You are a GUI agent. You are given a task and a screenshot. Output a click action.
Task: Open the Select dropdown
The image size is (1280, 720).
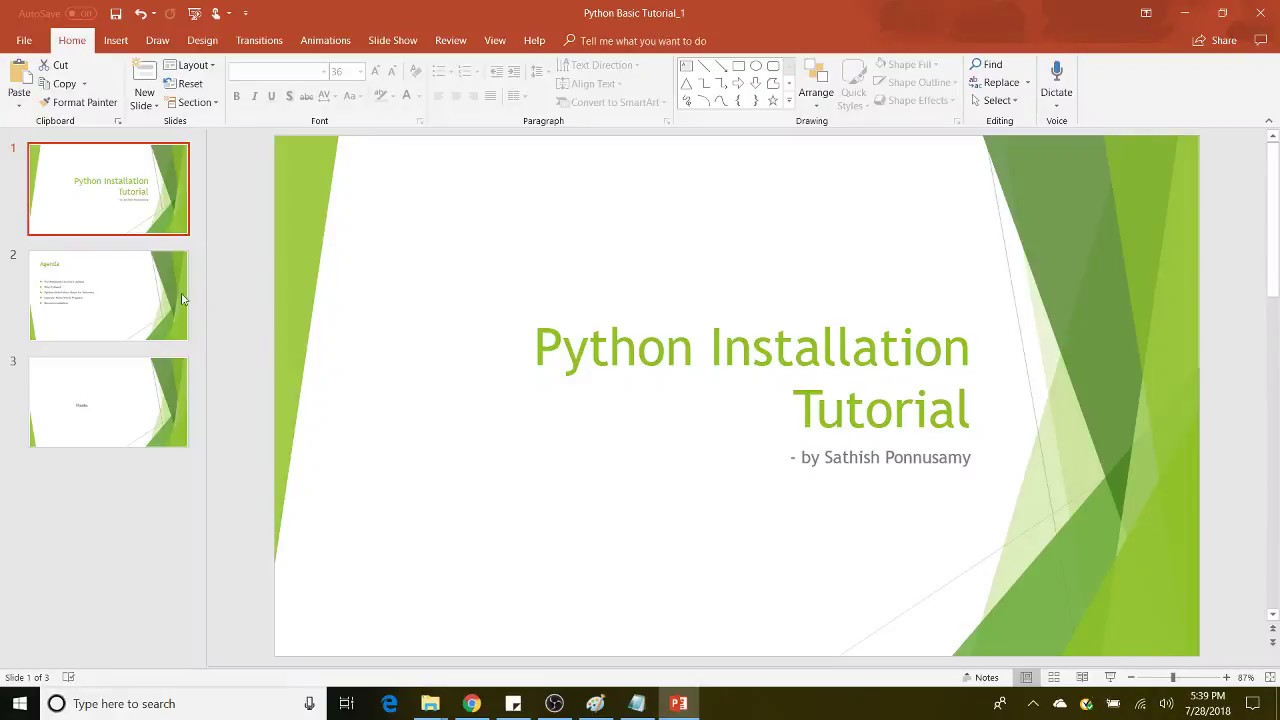point(994,101)
